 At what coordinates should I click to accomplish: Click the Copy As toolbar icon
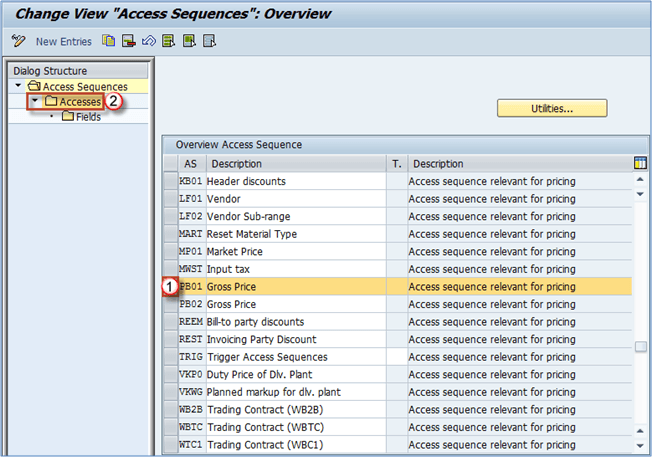tap(108, 41)
